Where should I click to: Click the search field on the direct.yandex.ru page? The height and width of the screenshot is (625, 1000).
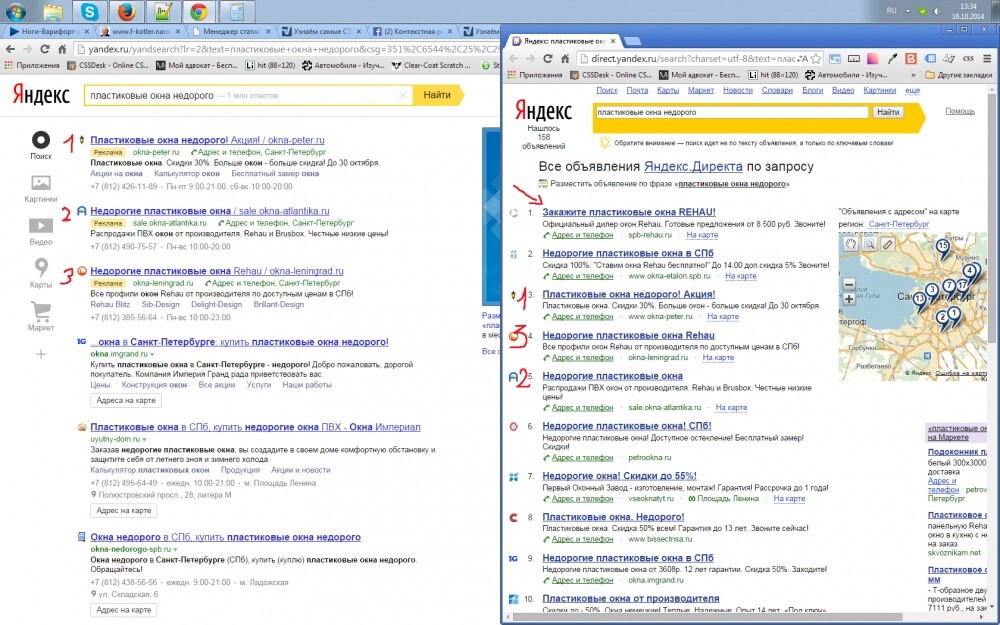click(x=732, y=112)
